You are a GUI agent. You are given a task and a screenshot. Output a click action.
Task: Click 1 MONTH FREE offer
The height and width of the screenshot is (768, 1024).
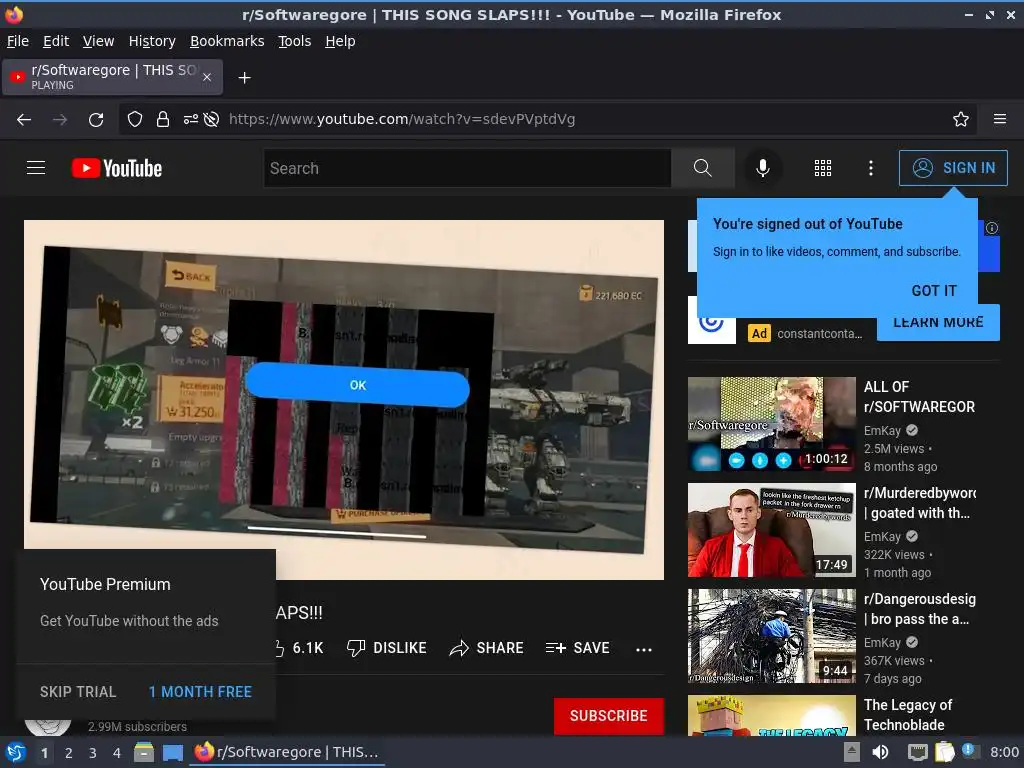tap(200, 692)
